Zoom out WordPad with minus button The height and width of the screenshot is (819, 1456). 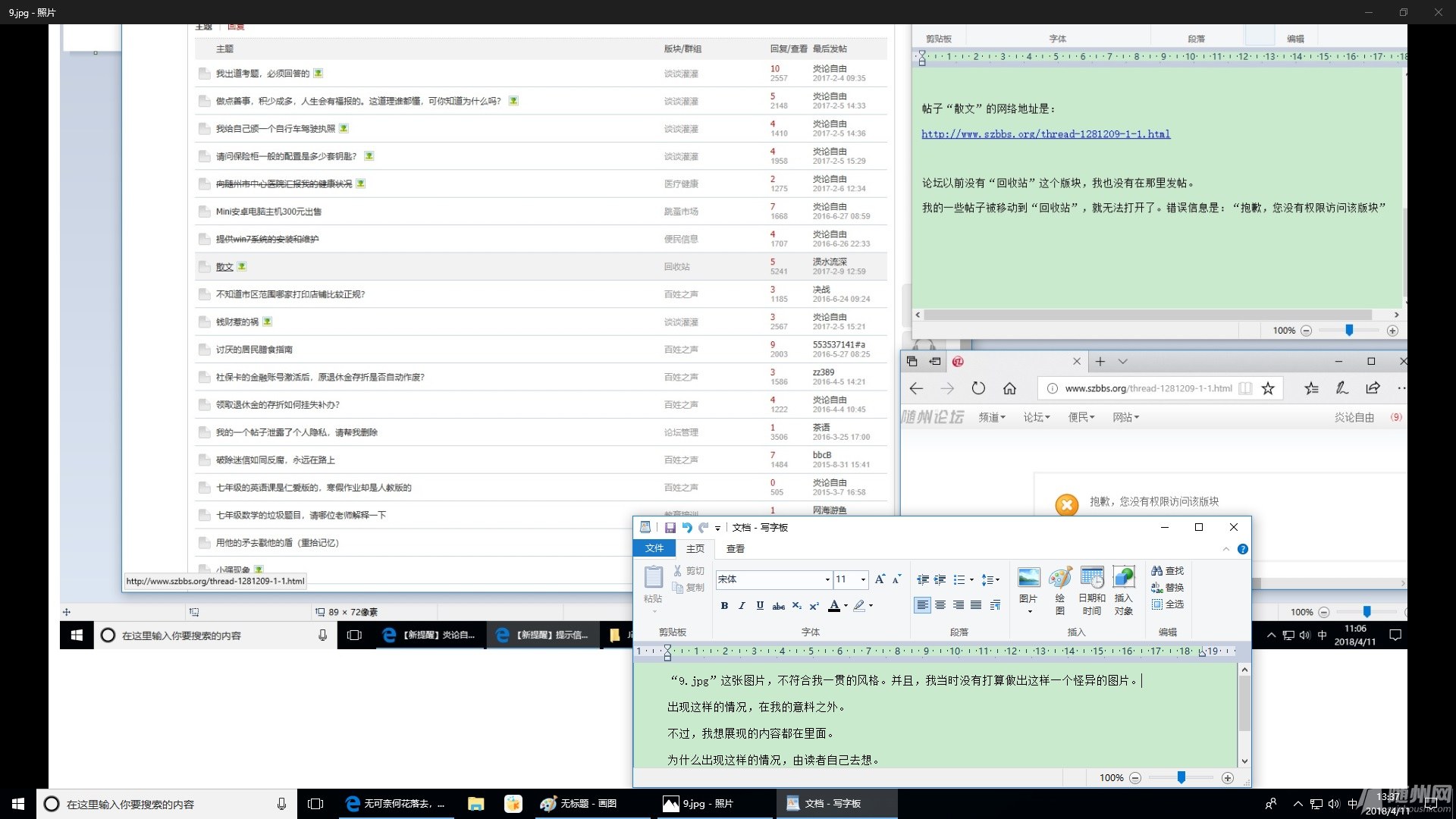point(1135,778)
